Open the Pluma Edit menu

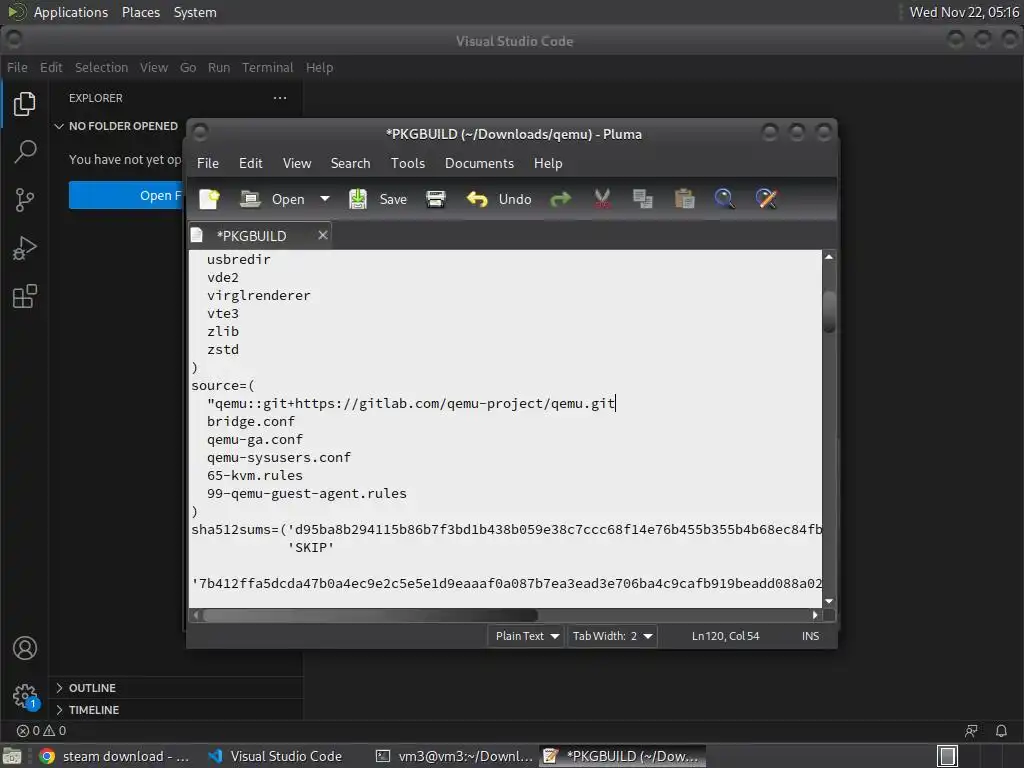[x=251, y=163]
